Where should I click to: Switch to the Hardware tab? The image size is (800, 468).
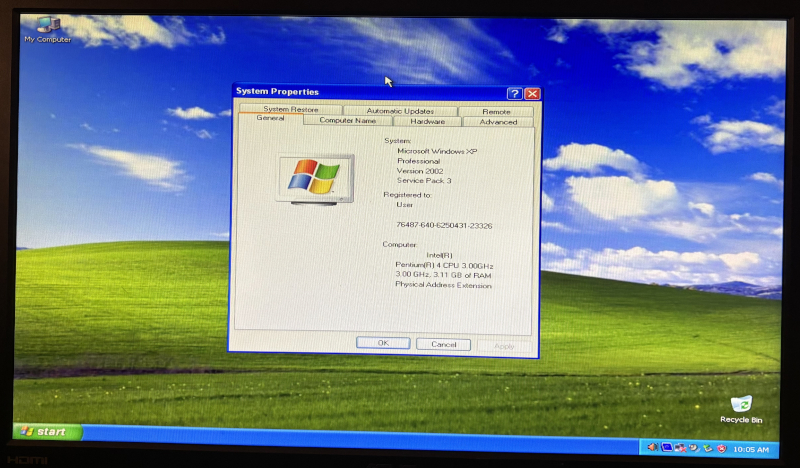(x=427, y=122)
